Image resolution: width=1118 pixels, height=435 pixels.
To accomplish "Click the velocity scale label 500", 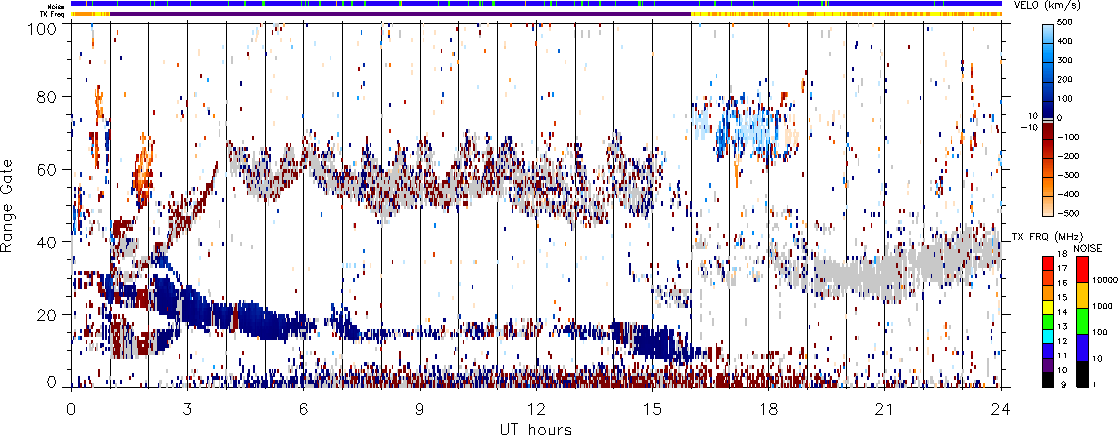I will tap(1065, 22).
